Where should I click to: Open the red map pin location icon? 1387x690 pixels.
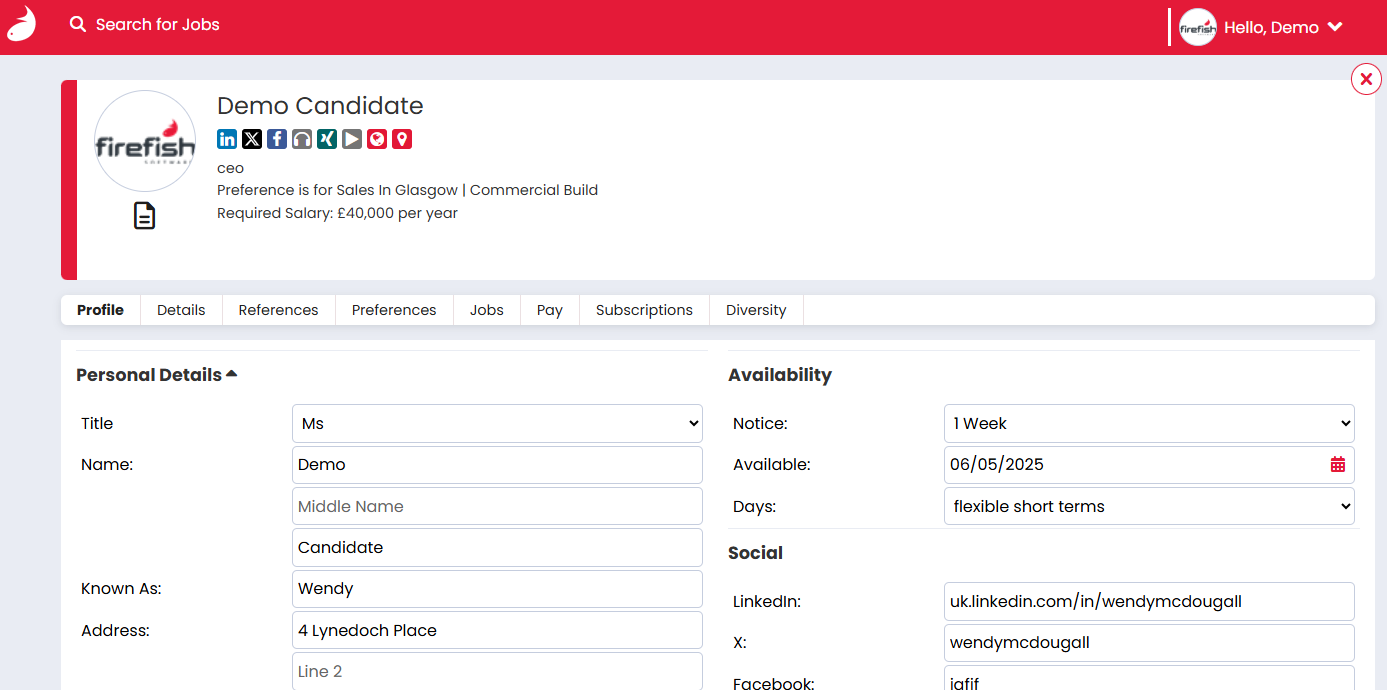coord(402,139)
